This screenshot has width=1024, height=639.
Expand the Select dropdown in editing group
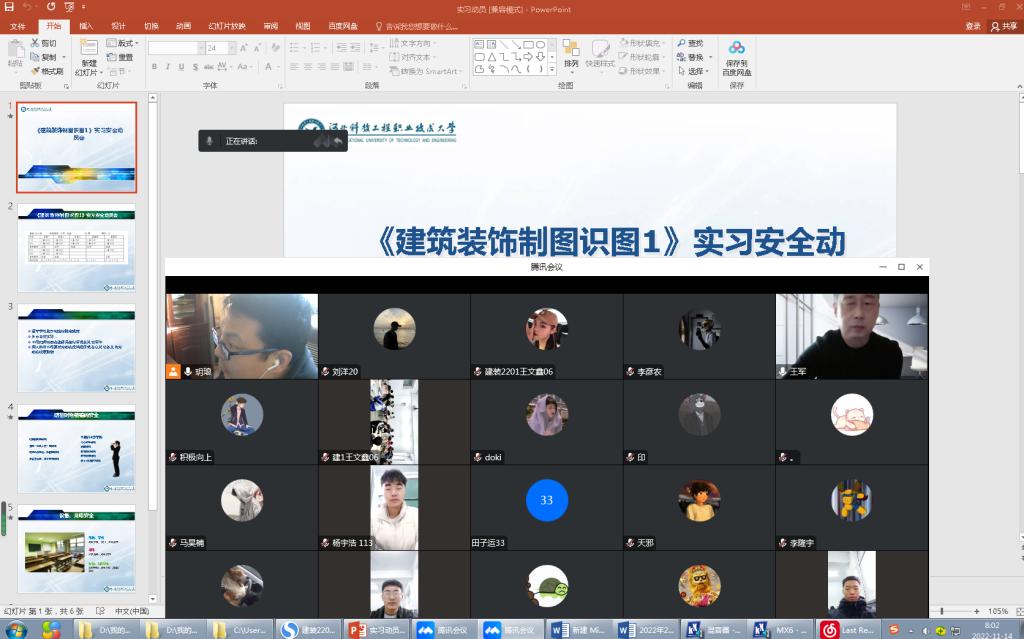click(697, 71)
